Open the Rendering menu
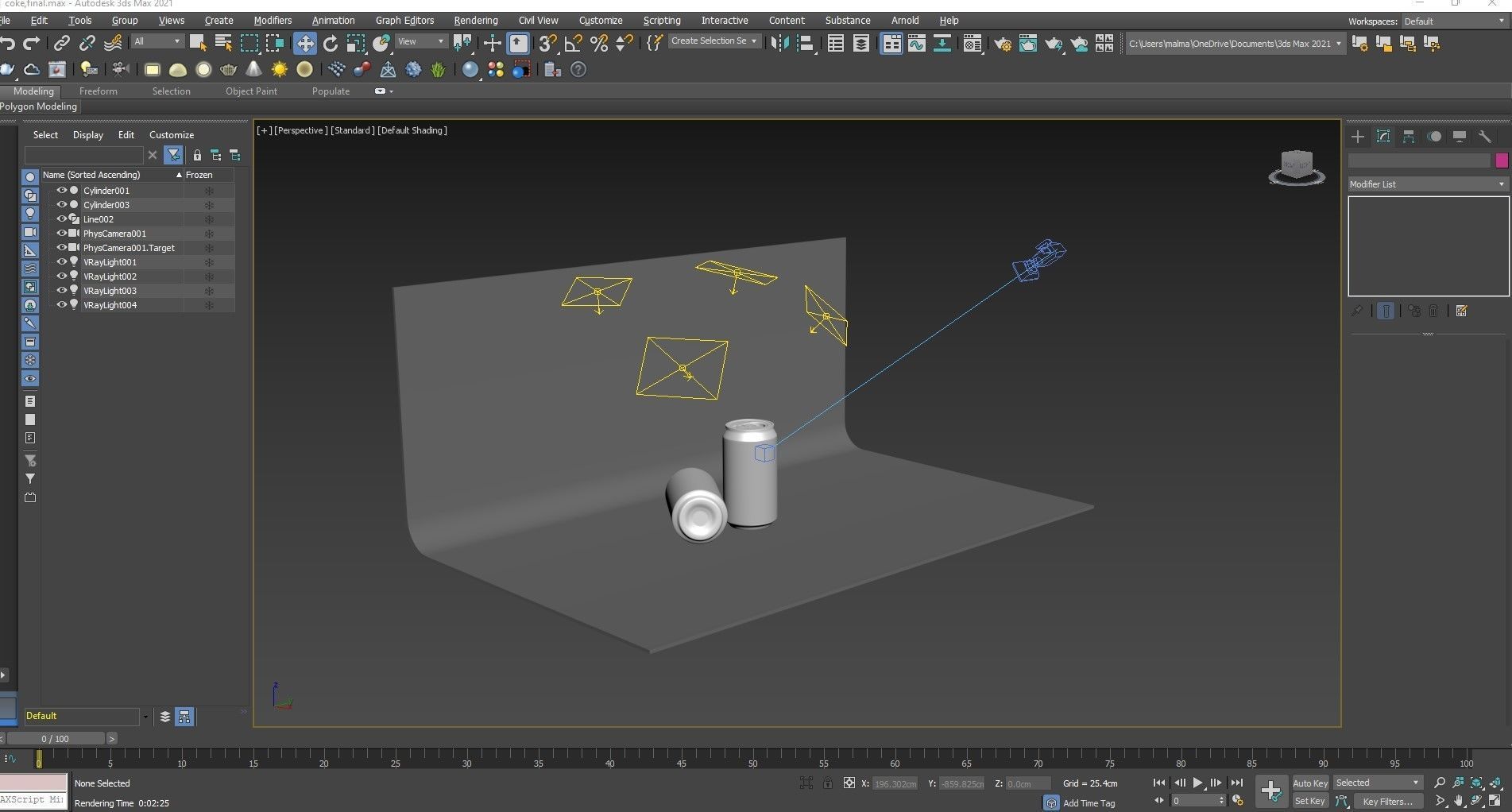Viewport: 1512px width, 812px height. [x=476, y=21]
